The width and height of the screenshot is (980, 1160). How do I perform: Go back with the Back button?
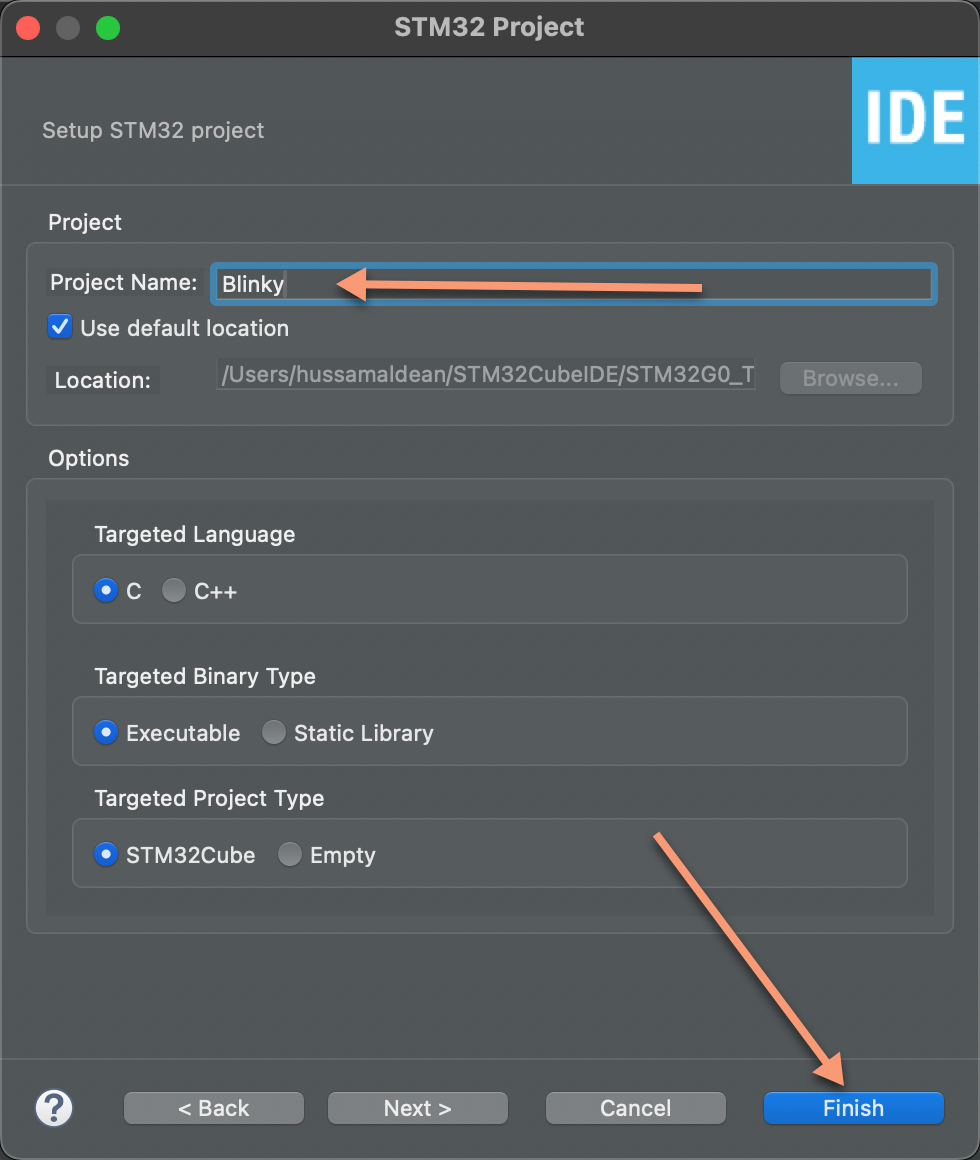tap(213, 1108)
